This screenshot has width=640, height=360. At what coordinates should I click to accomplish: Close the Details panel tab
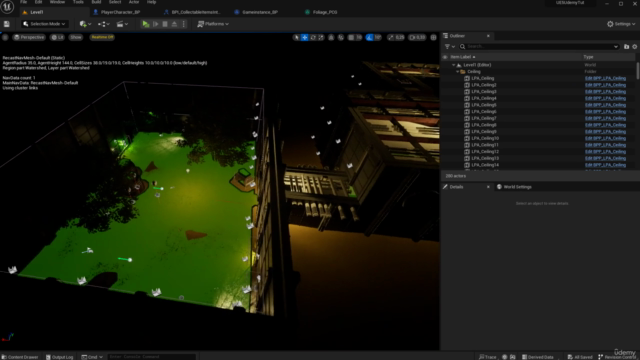(x=488, y=187)
